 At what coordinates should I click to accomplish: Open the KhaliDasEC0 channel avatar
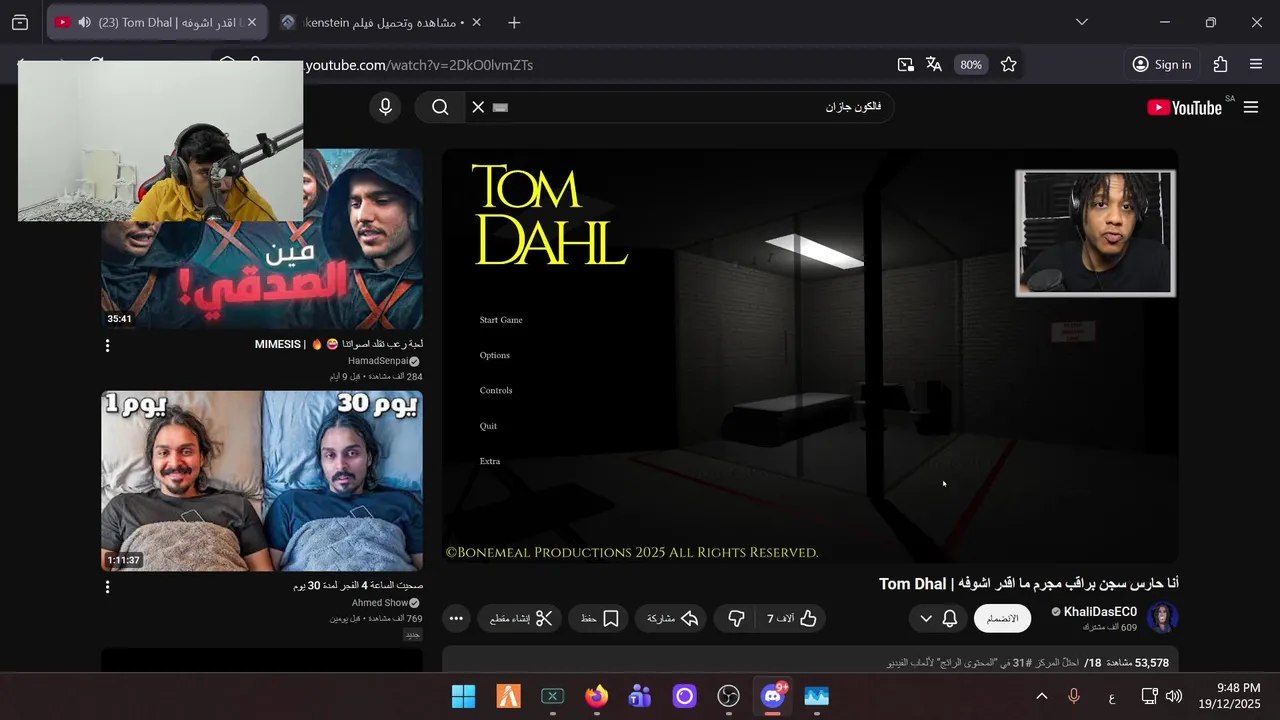click(1163, 618)
